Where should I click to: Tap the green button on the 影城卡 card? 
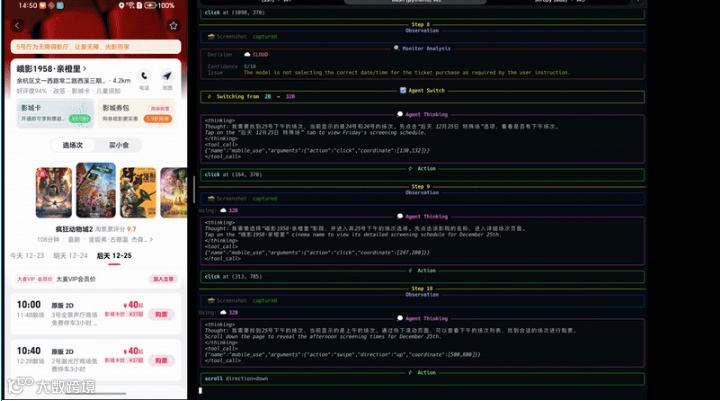click(x=80, y=119)
